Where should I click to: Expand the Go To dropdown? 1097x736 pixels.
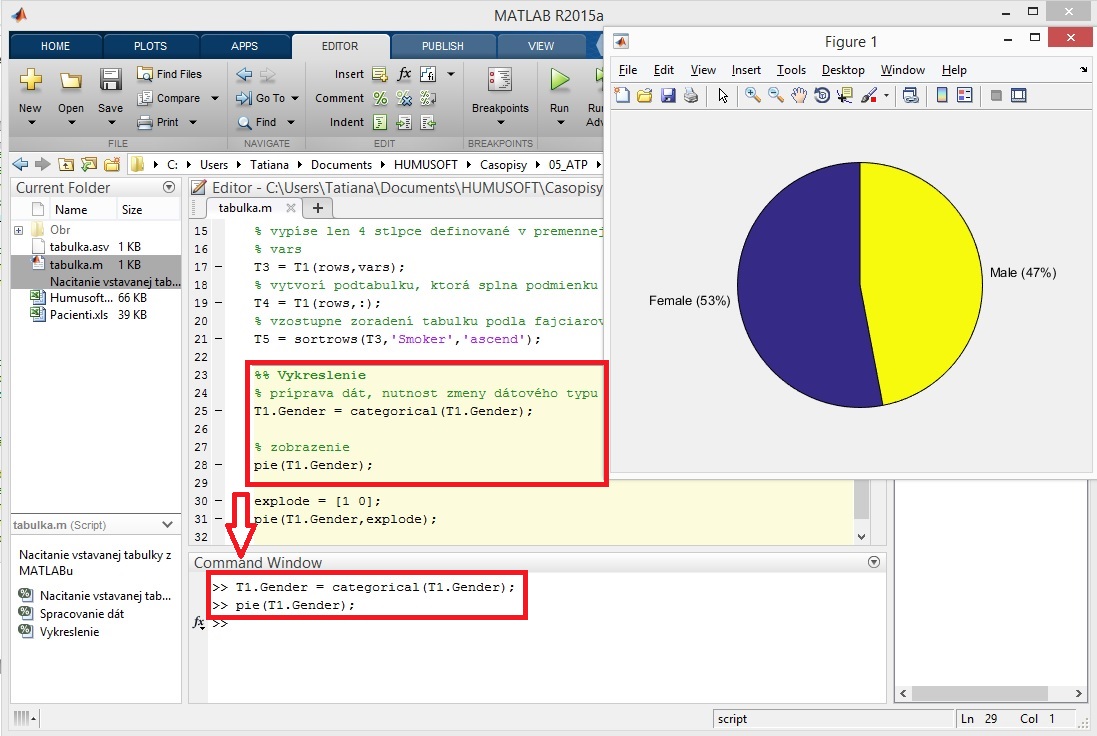tap(295, 99)
